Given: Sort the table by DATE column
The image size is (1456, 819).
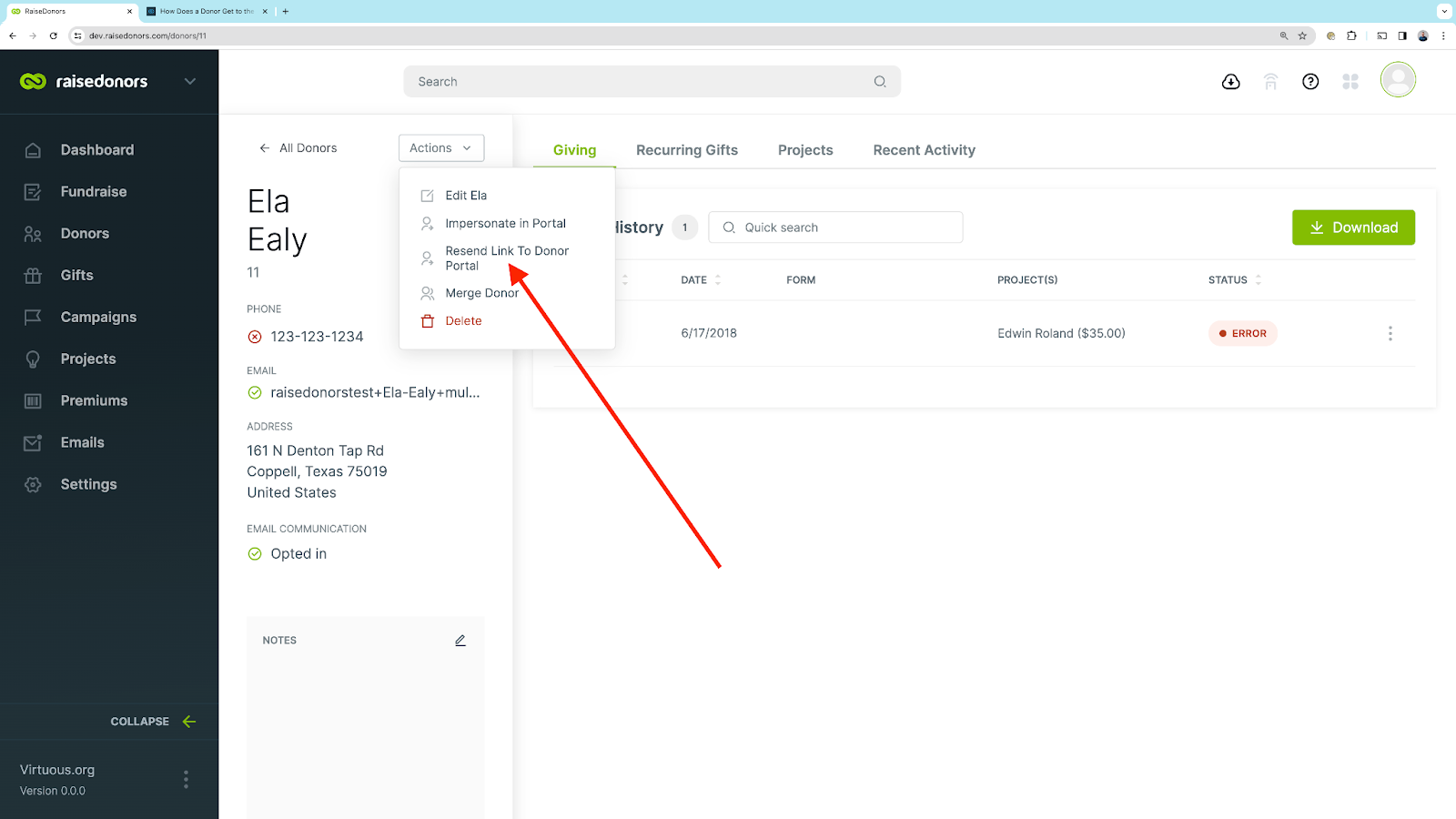Looking at the screenshot, I should 701,280.
